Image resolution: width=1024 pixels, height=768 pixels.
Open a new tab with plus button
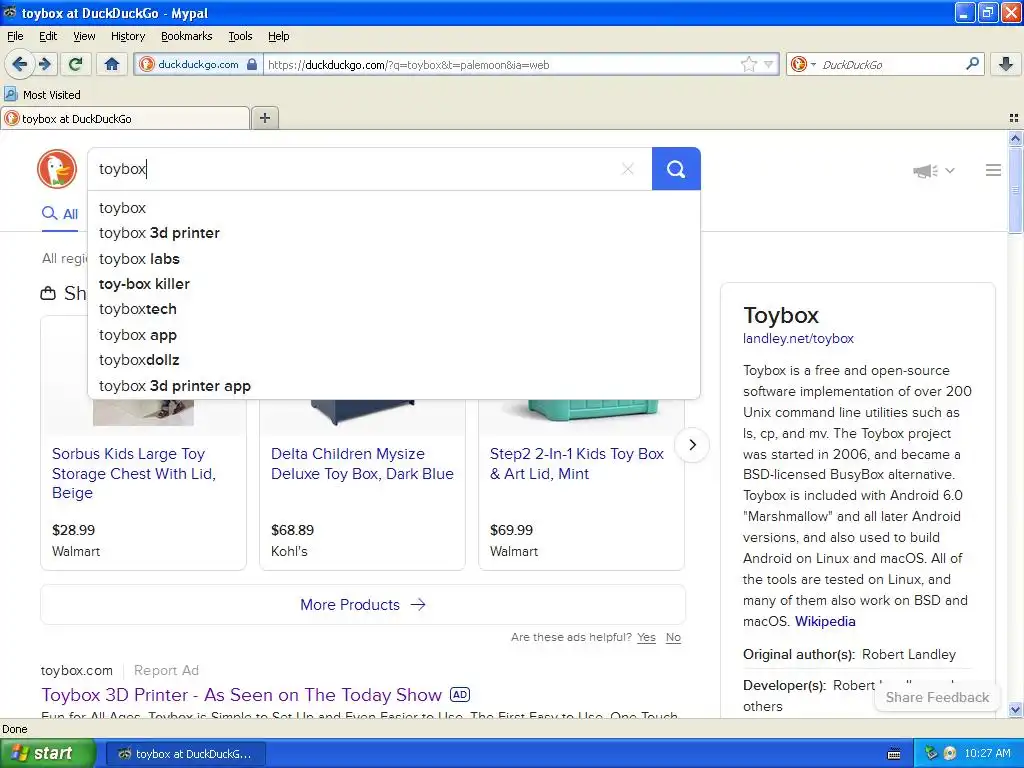(x=264, y=118)
